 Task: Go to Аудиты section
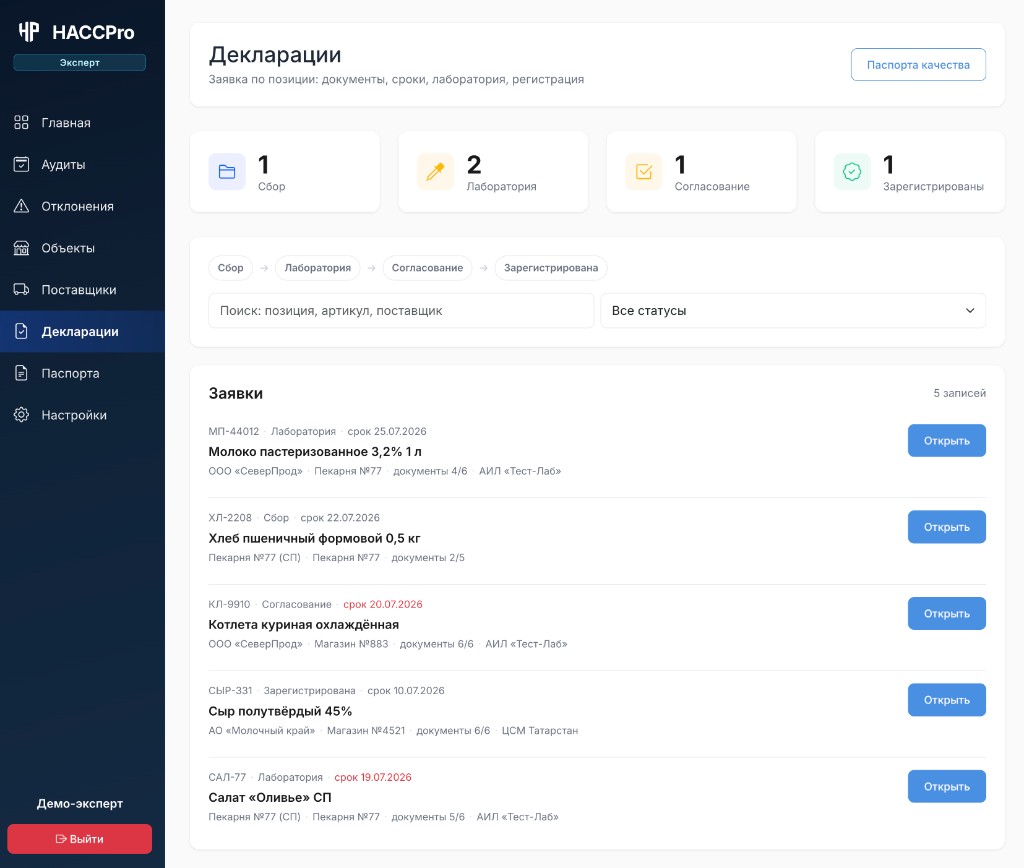pyautogui.click(x=82, y=164)
